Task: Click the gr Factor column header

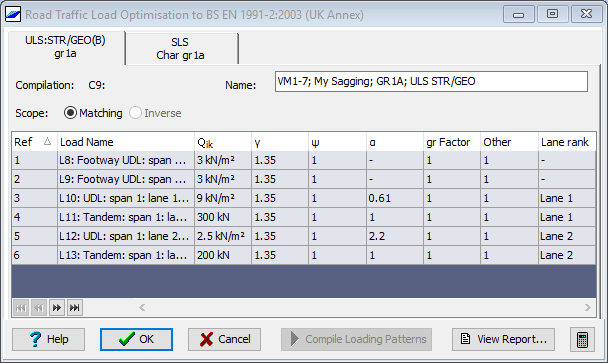Action: tap(452, 142)
